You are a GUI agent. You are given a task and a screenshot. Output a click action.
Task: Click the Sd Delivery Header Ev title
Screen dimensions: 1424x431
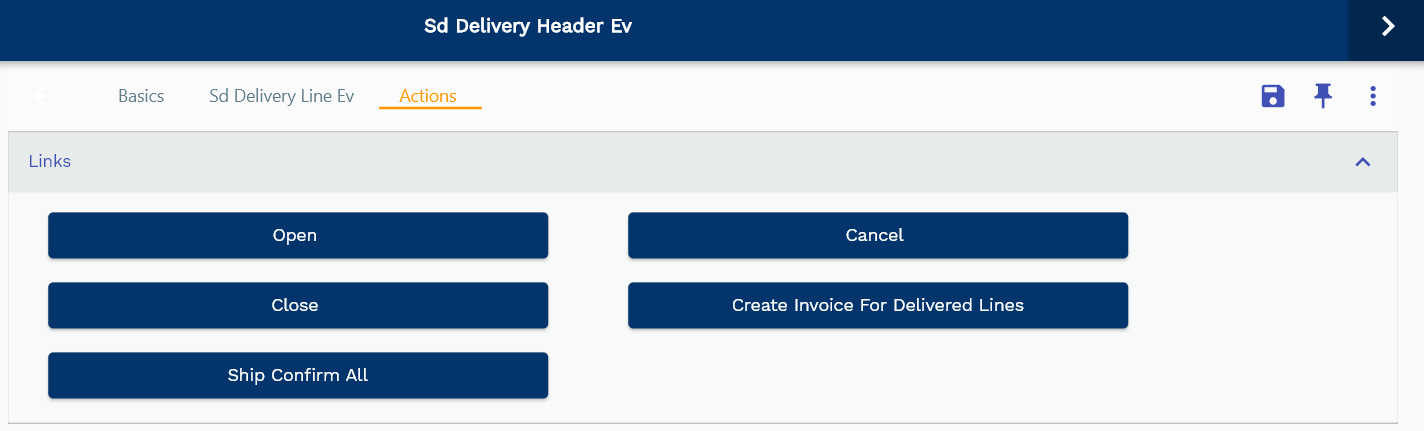528,26
